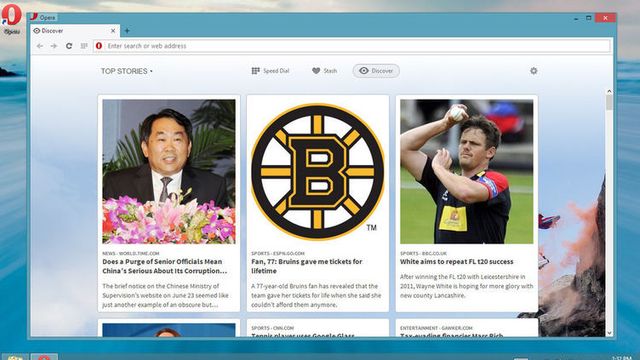Open the partially visible bottom-left story image
Viewport: 640px width, 360px height.
pyautogui.click(x=169, y=330)
